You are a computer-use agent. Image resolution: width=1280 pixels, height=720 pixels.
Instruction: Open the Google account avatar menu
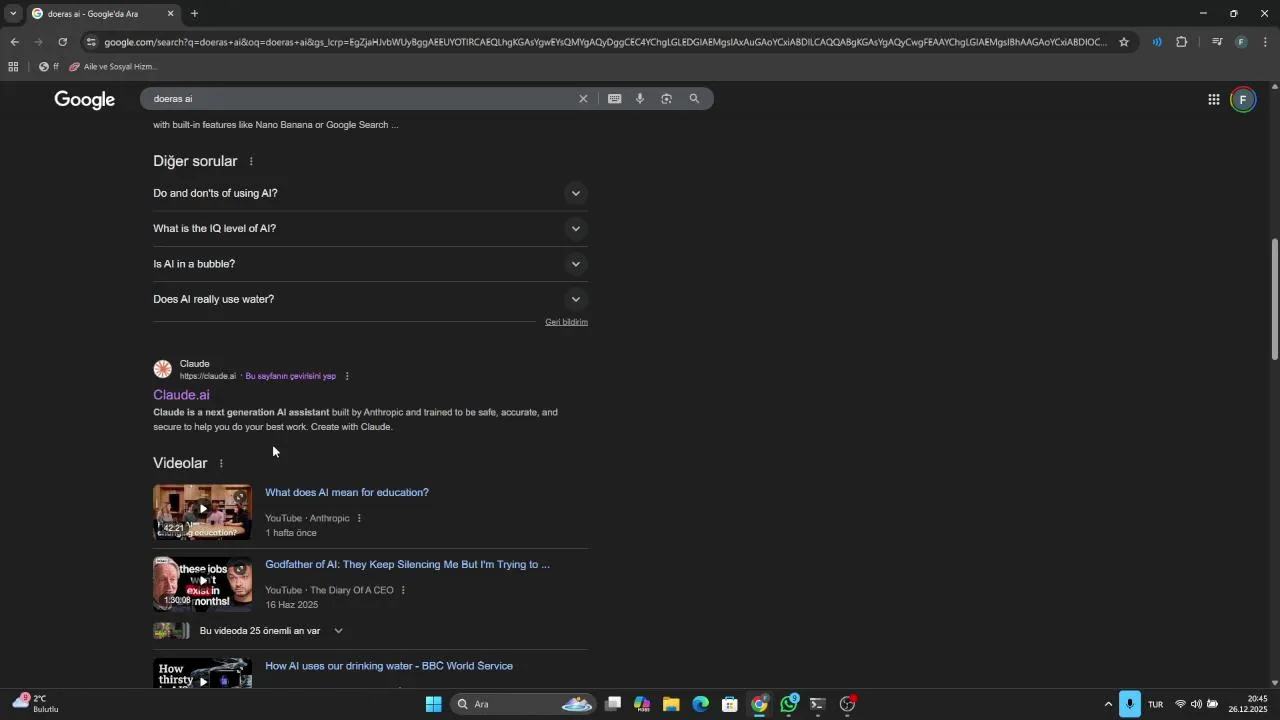click(1243, 99)
